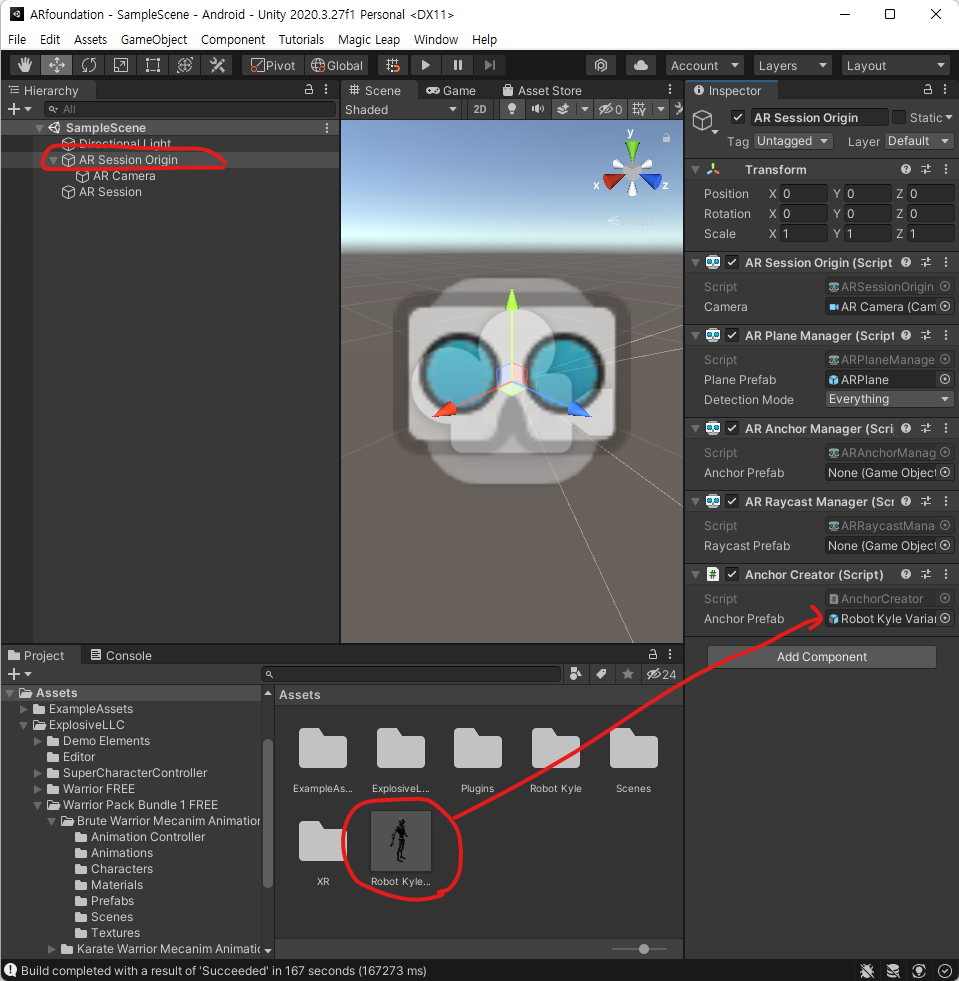Viewport: 959px width, 981px height.
Task: Click the Hierarchy add (+) button
Action: pos(19,109)
